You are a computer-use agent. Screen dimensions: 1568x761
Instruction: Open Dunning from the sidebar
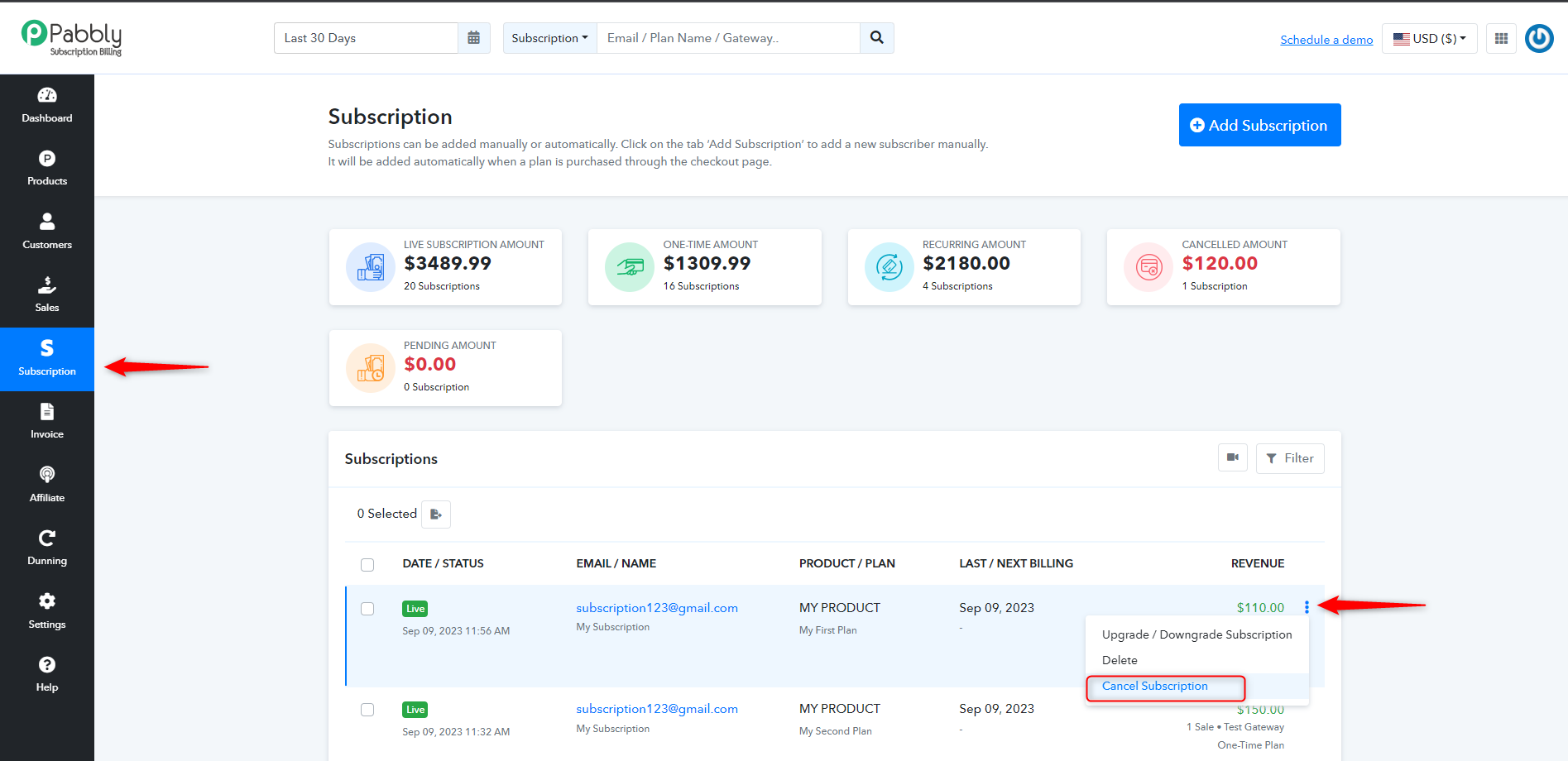(x=47, y=548)
